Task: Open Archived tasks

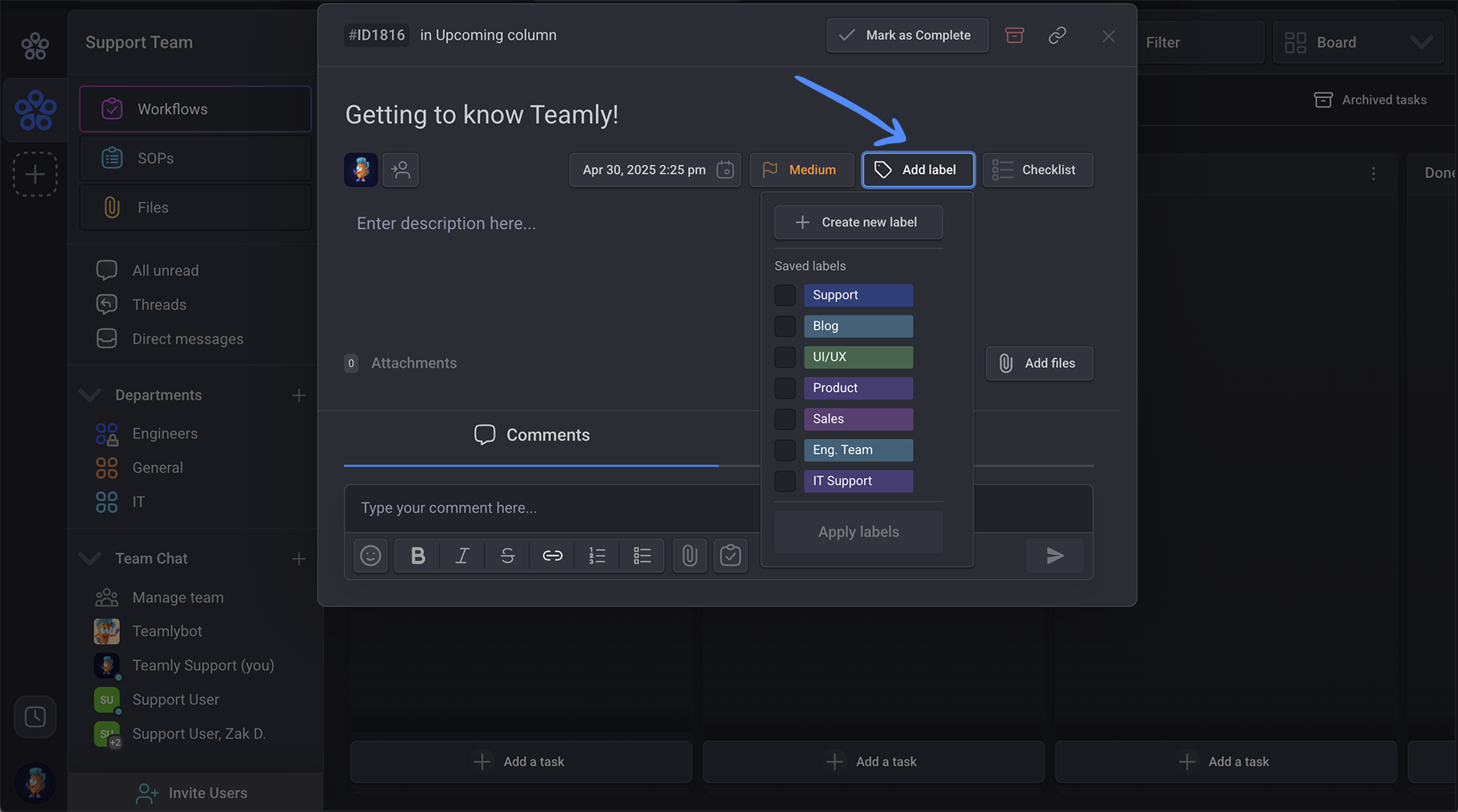Action: click(1370, 100)
